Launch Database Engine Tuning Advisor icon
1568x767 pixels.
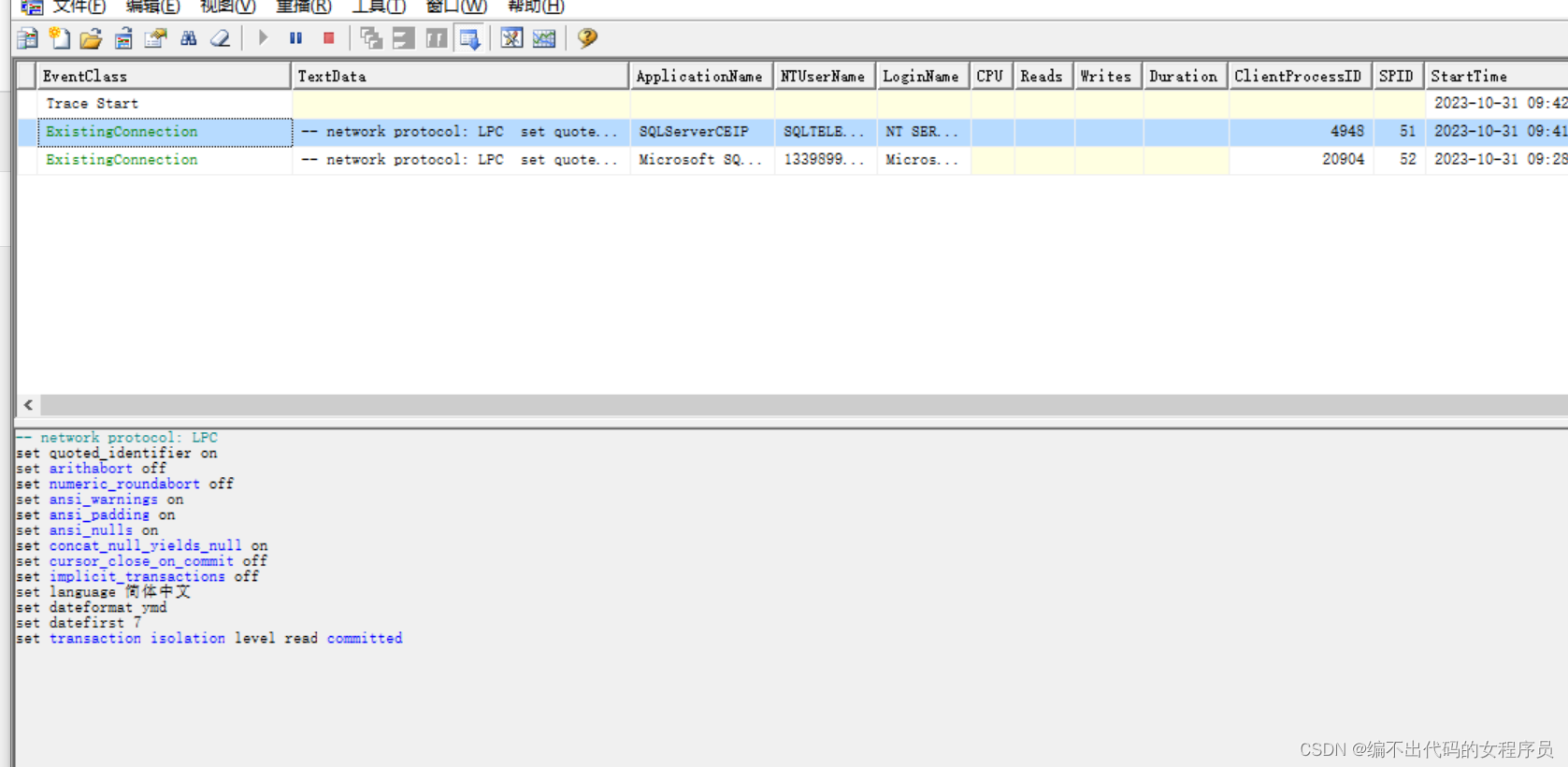(511, 38)
